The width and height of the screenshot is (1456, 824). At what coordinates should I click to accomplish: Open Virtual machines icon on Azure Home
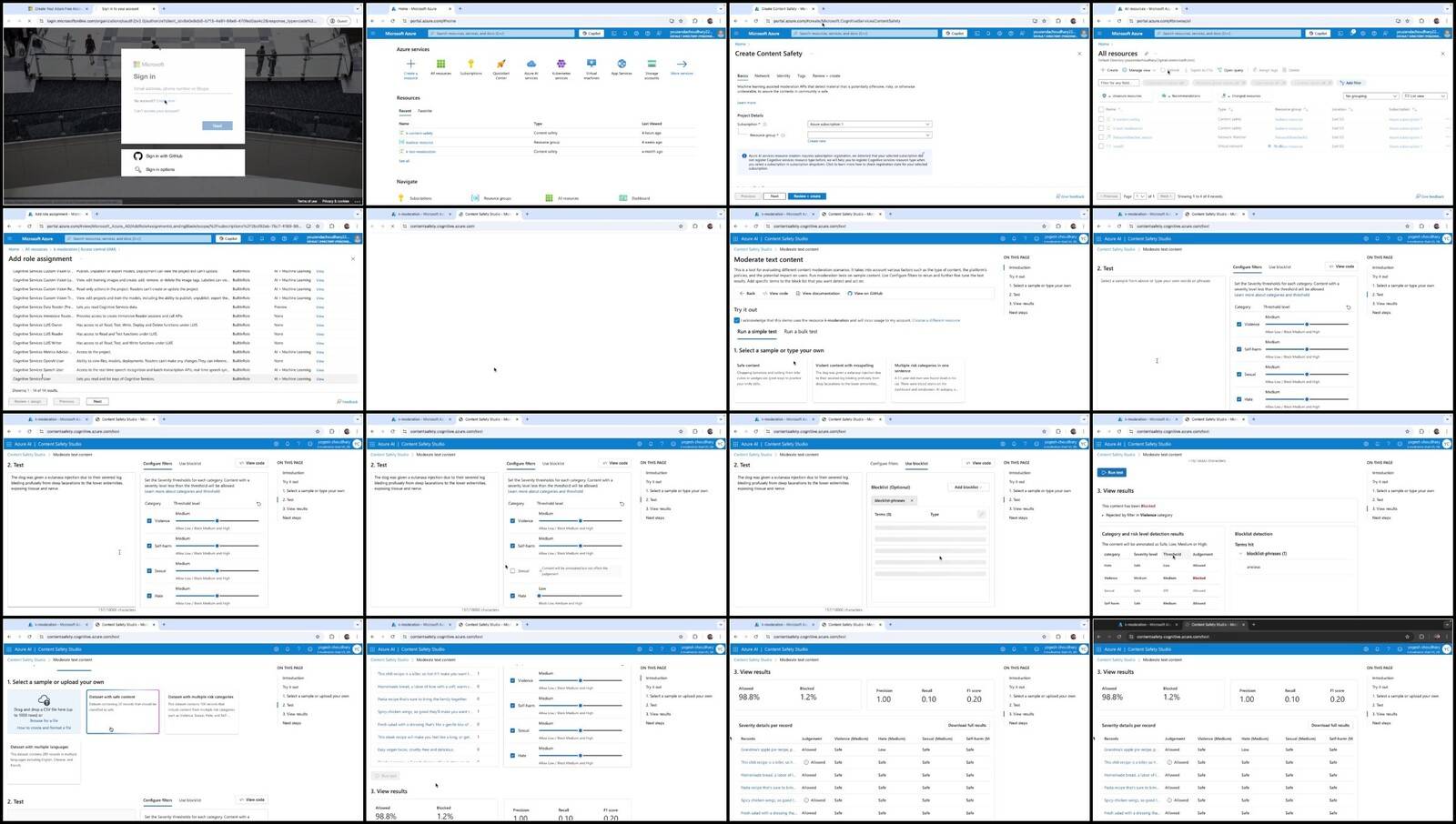[x=591, y=64]
